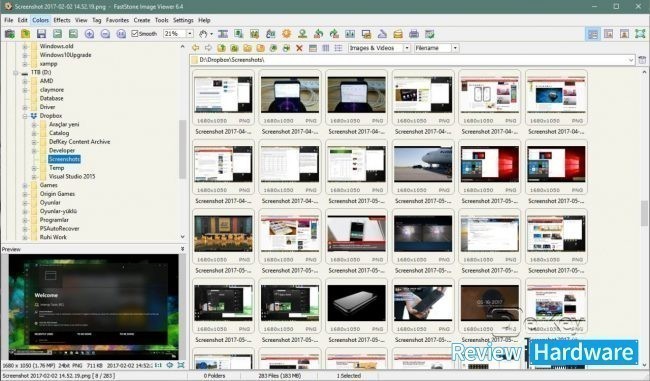Screen dimensions: 650x381
Task: Open the Effects menu
Action: coord(62,20)
